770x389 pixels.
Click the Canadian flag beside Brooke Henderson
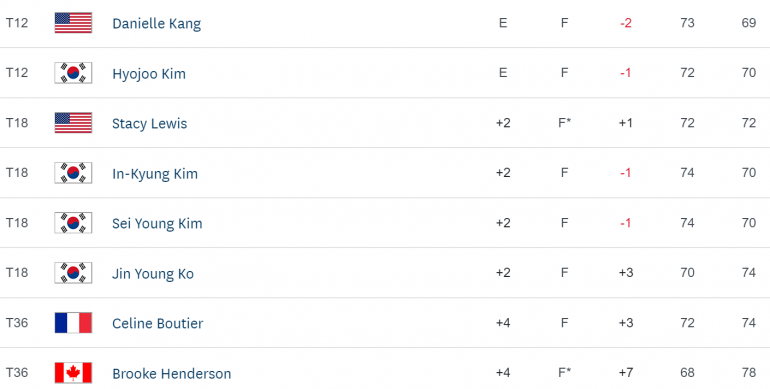click(73, 373)
